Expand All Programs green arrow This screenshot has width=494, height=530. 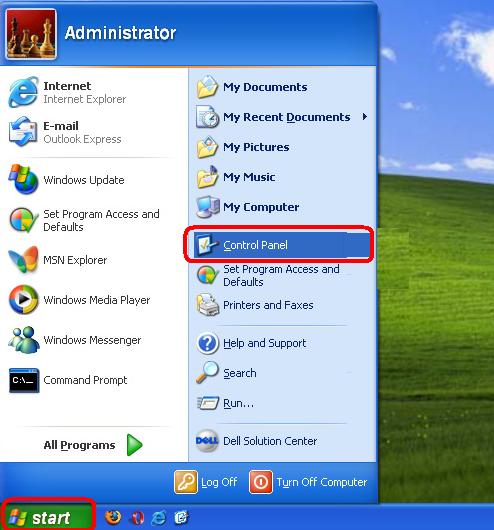pos(135,445)
